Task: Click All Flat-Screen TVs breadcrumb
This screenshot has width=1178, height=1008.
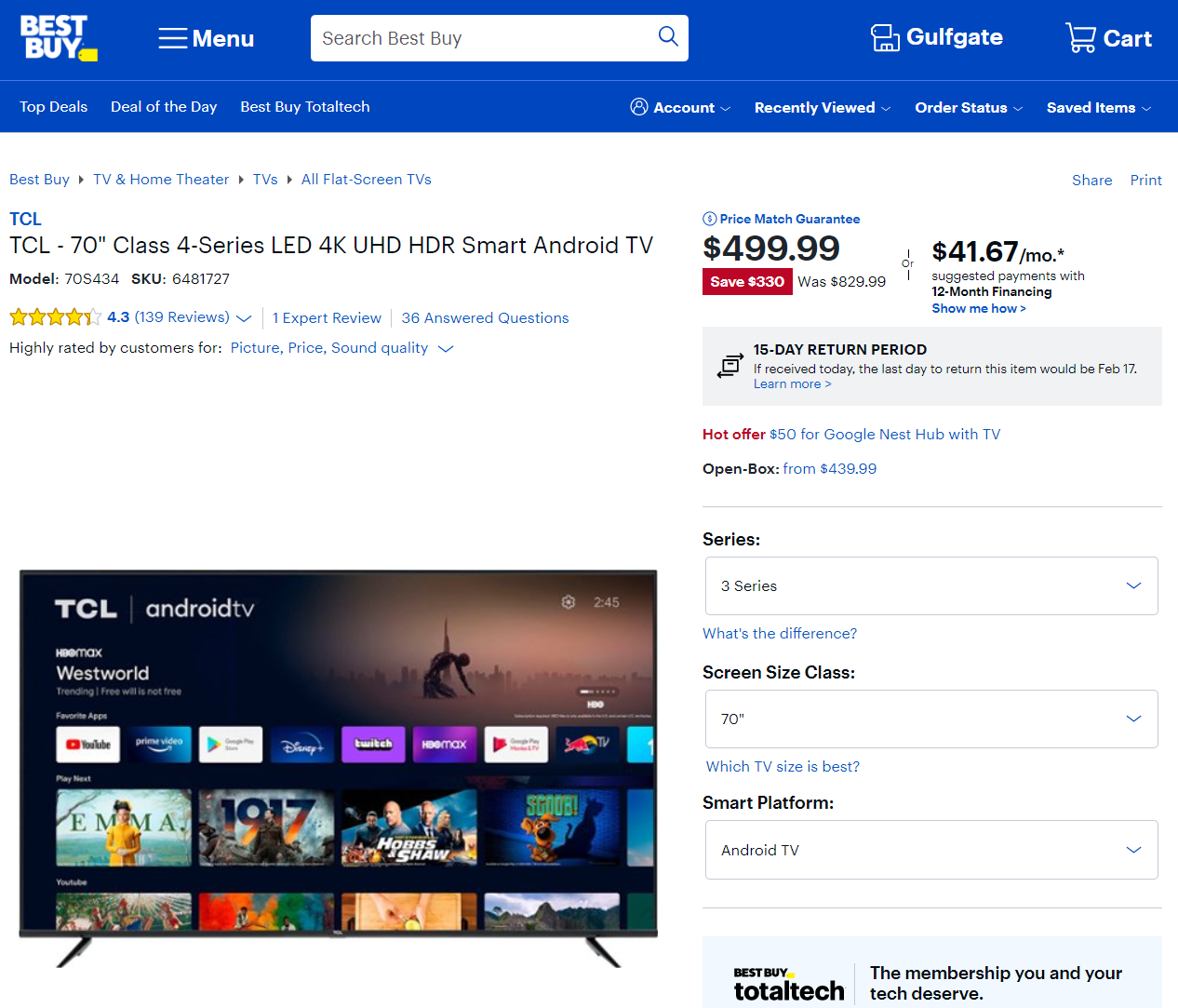Action: 367,180
